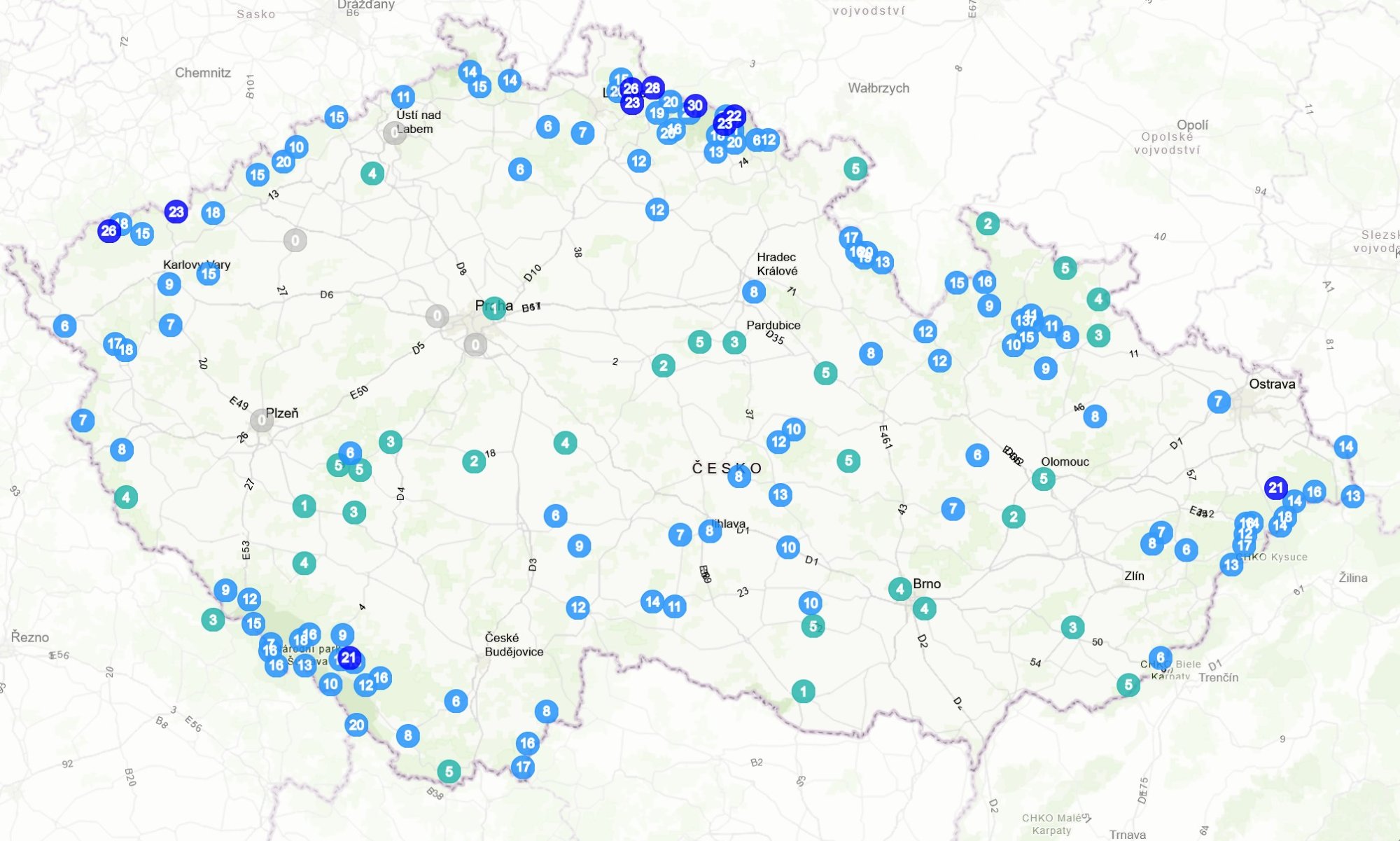Click the dark blue 30 marker
The height and width of the screenshot is (841, 1400).
[x=694, y=106]
